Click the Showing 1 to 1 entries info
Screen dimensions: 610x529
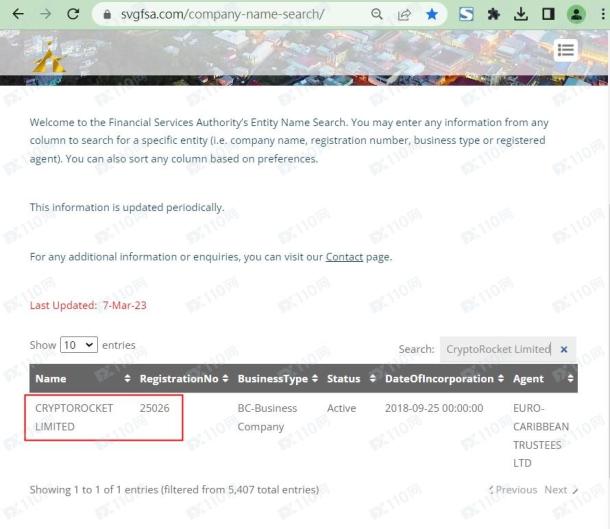click(x=174, y=490)
